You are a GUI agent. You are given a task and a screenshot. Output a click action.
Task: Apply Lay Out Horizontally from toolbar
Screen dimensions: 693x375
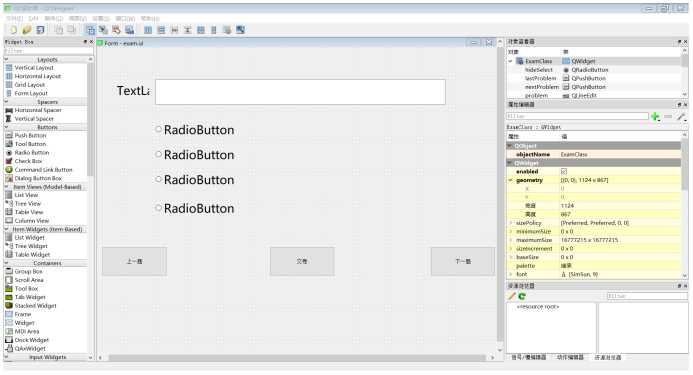click(148, 30)
